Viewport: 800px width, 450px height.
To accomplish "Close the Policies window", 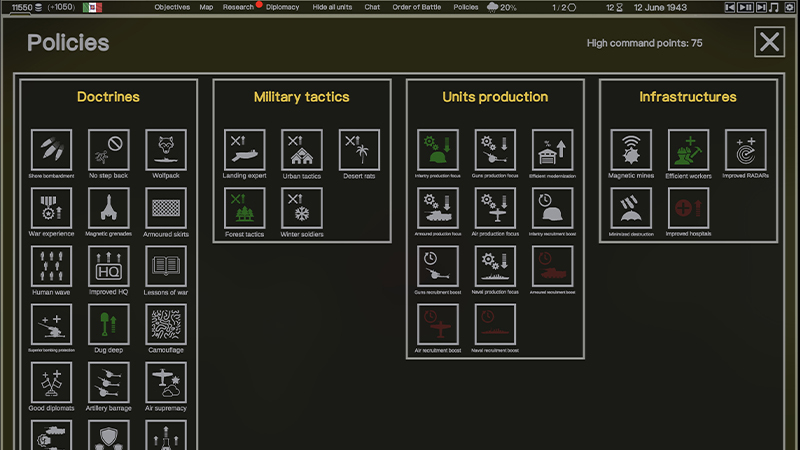I will tap(769, 42).
